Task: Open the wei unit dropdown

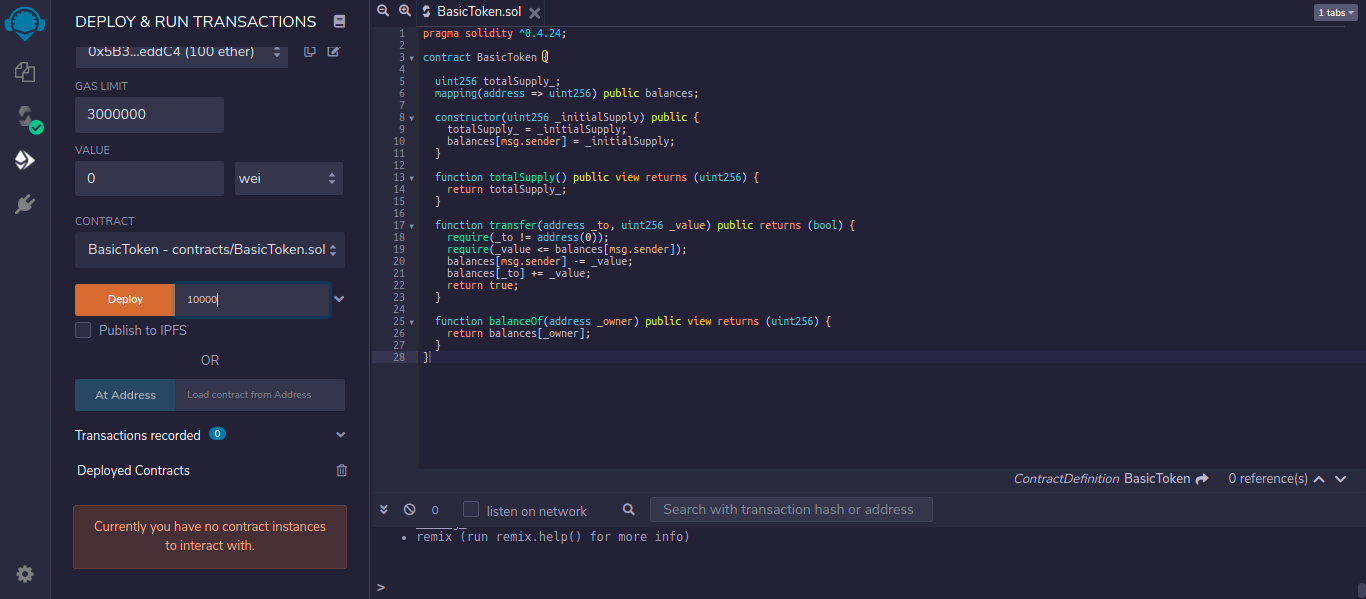Action: pos(288,179)
